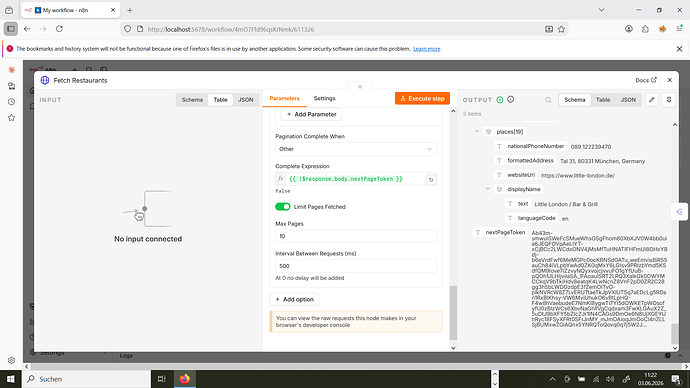Open Docs external link icon

click(x=654, y=80)
